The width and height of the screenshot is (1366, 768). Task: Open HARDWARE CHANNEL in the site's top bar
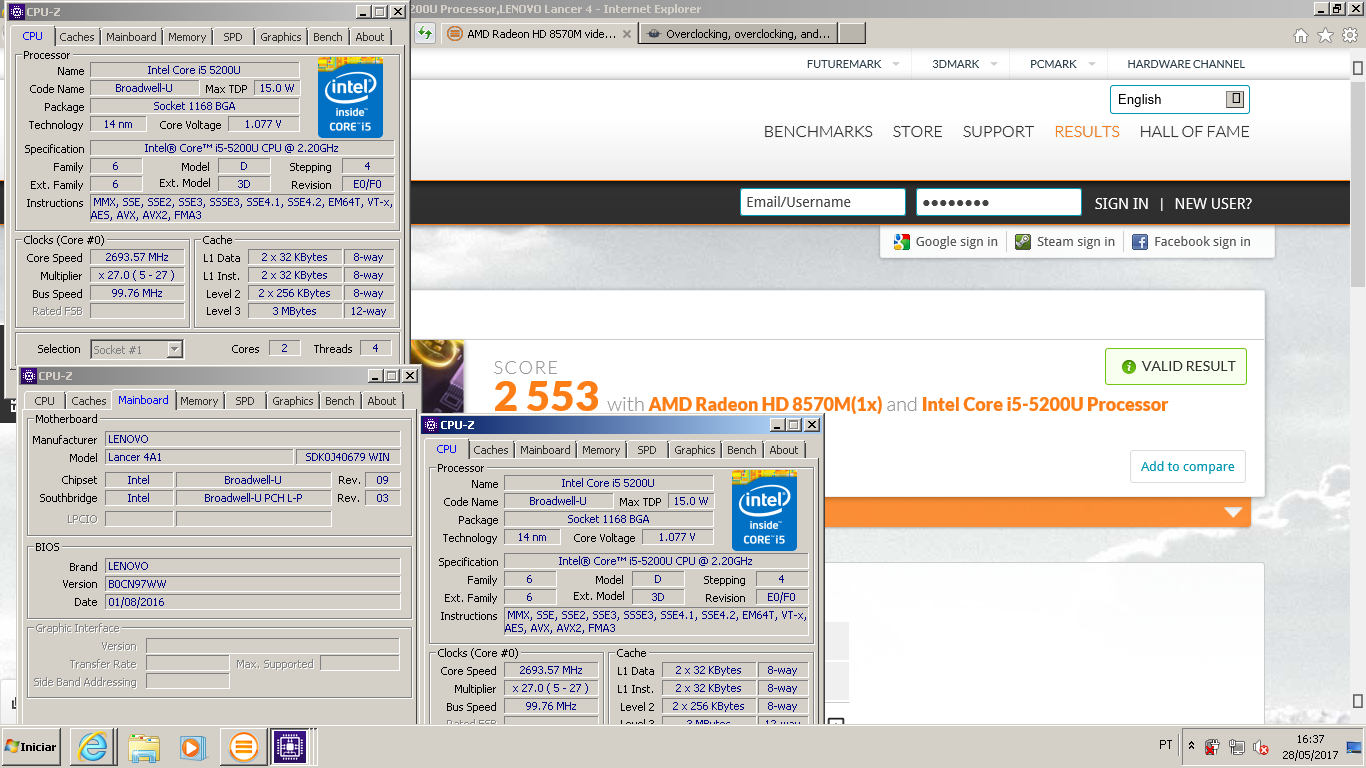pyautogui.click(x=1186, y=64)
